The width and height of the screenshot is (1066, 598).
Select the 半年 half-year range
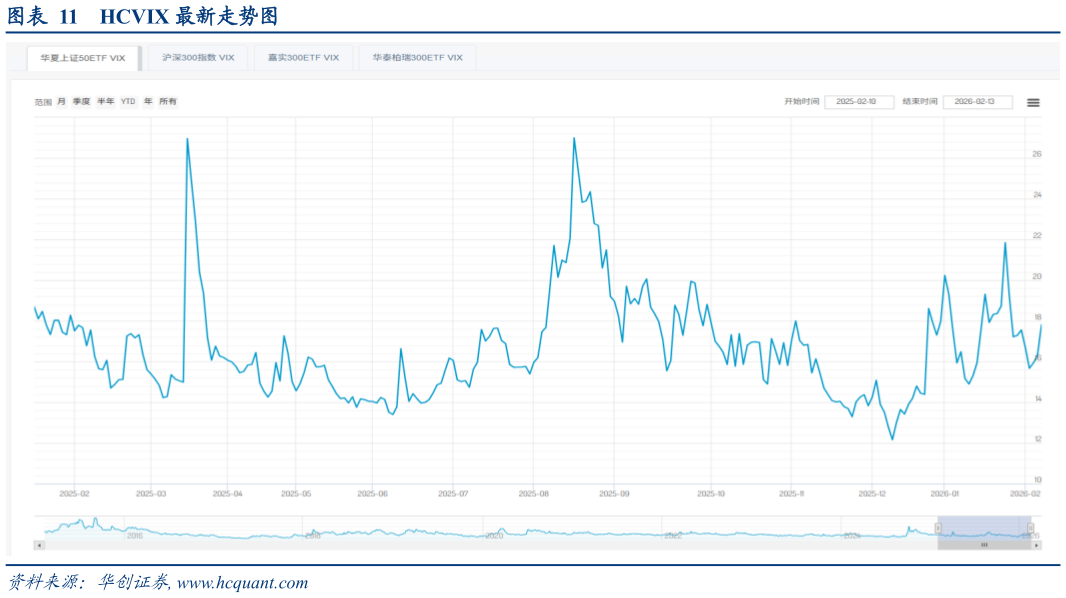click(x=105, y=102)
